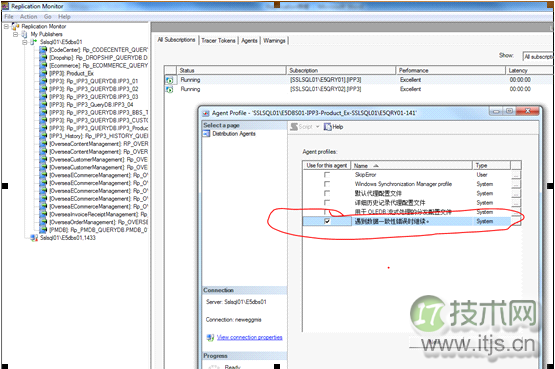Click the Script icon in dialog toolbar
Image resolution: width=555 pixels, height=369 pixels.
click(x=294, y=127)
